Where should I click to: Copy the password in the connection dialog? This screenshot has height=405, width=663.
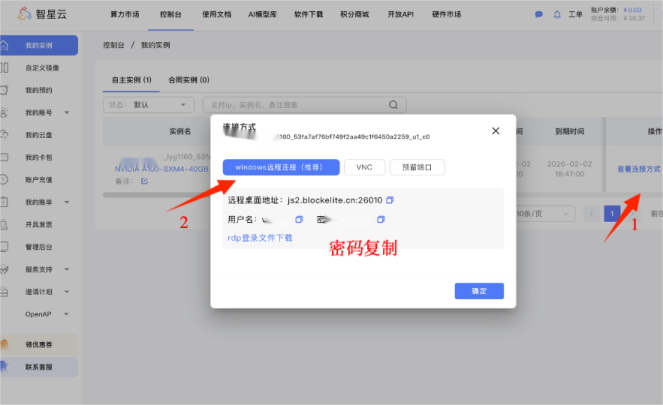(381, 219)
